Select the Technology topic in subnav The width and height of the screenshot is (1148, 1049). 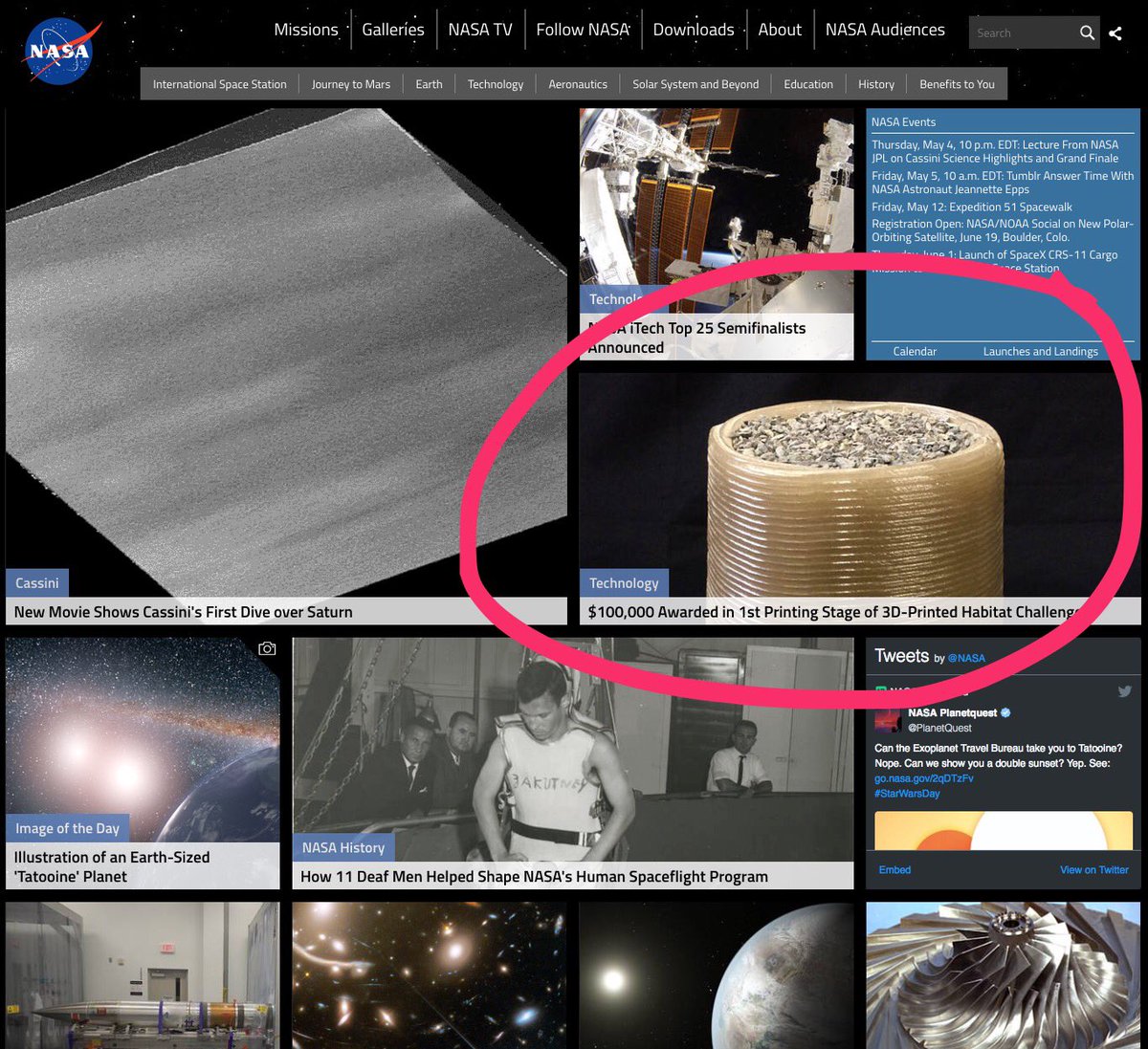496,84
